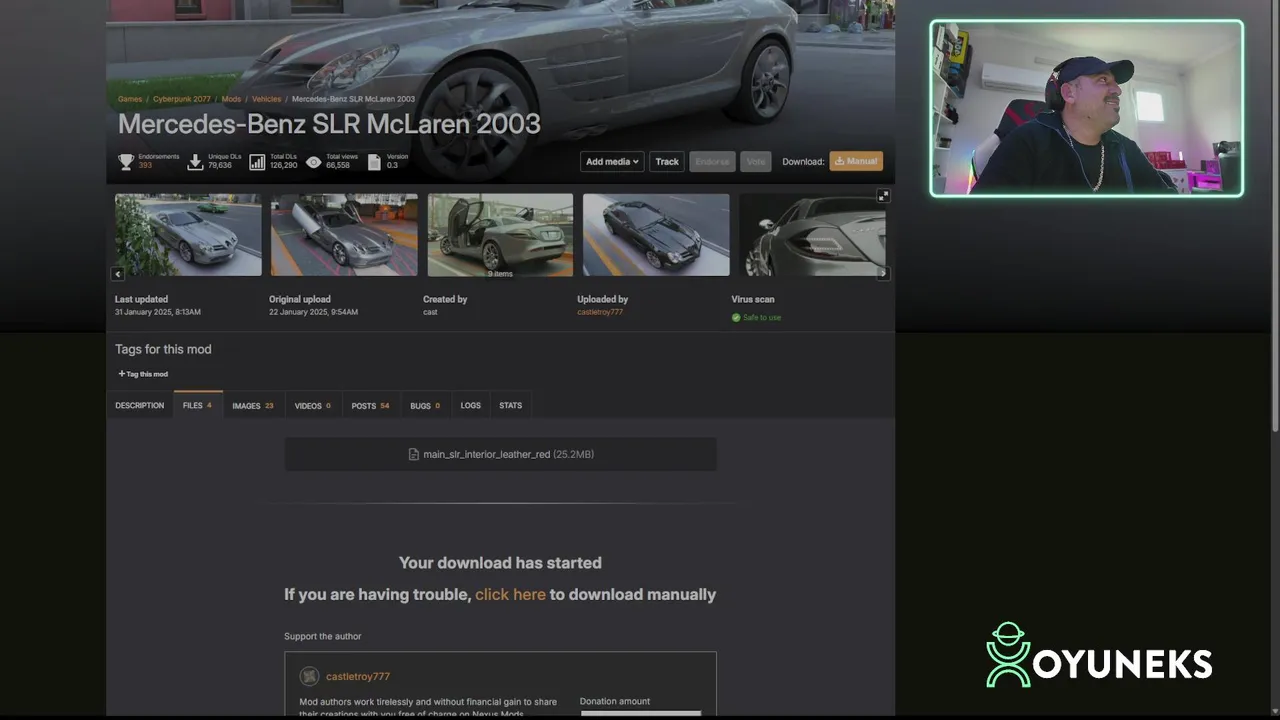Click the Created by name cast

(430, 312)
